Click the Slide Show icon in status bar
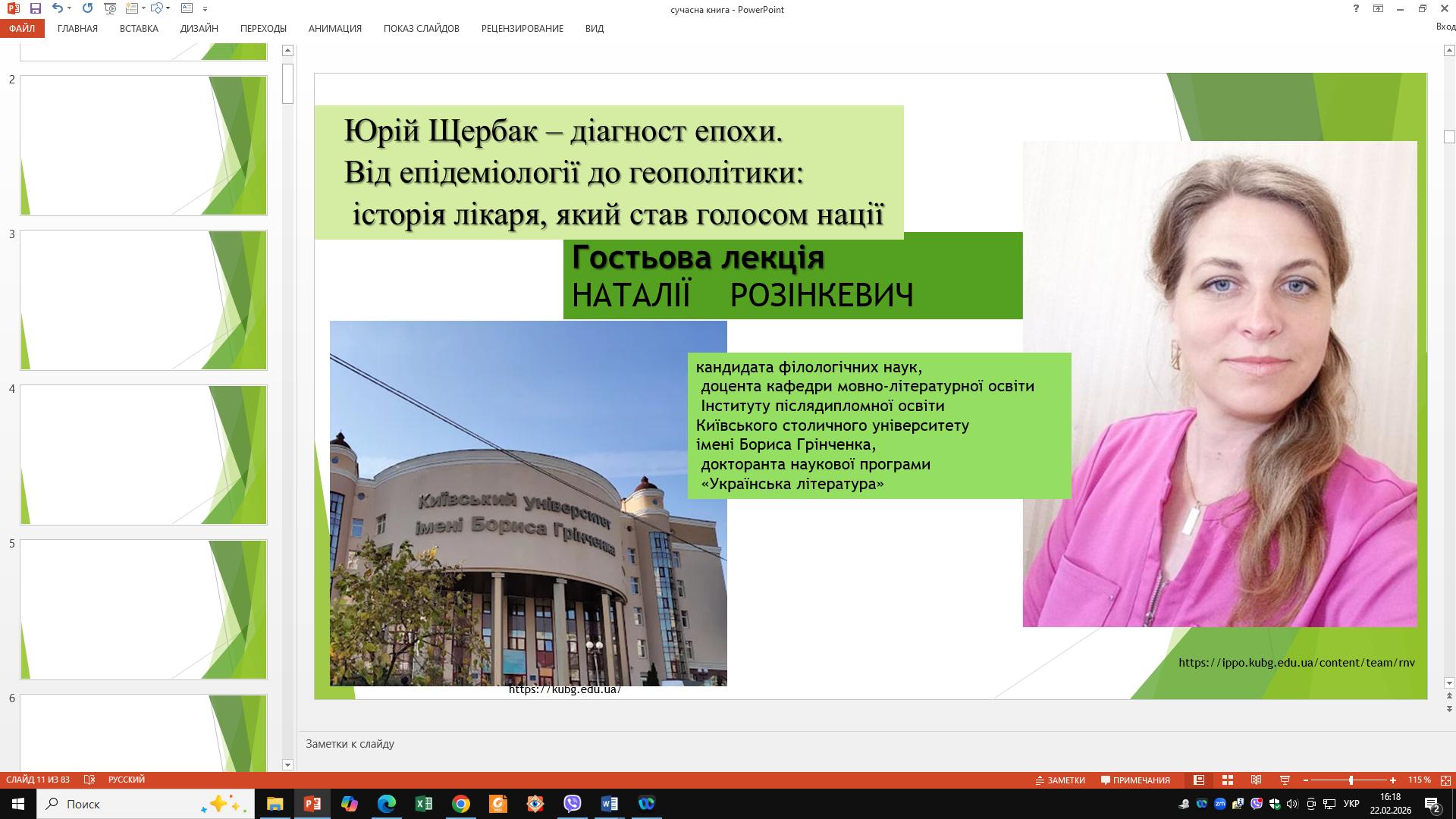Viewport: 1456px width, 819px height. point(1285,780)
